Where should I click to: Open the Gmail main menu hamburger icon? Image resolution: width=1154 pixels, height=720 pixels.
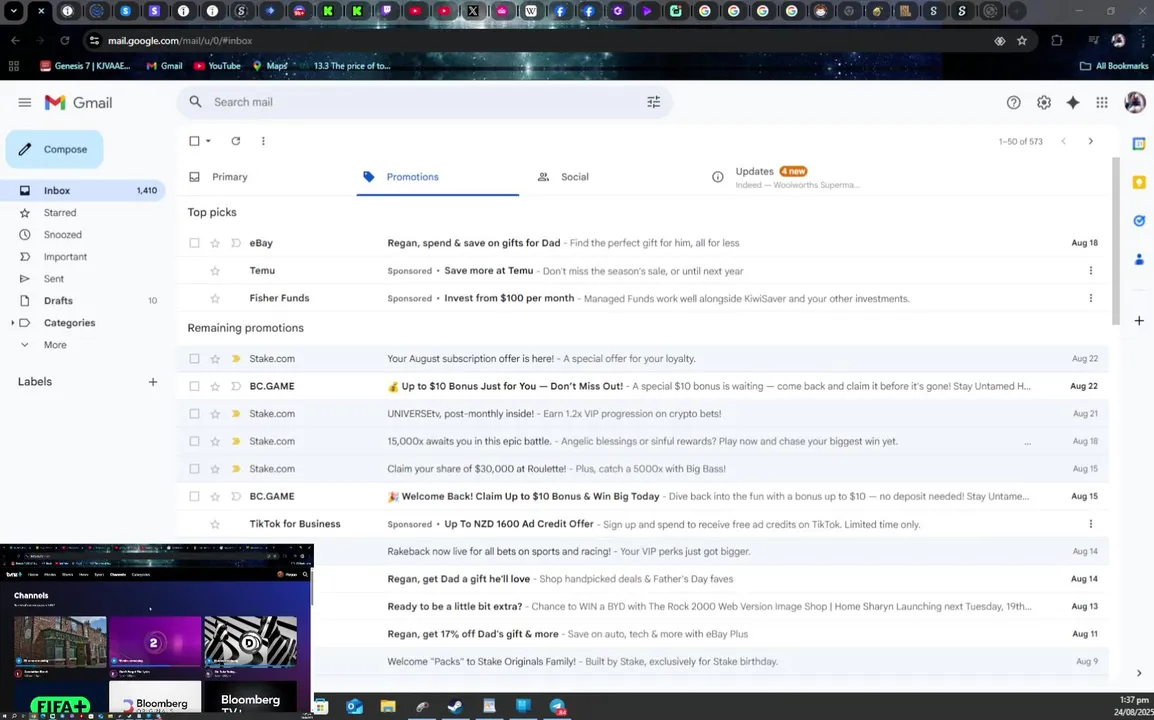point(24,102)
